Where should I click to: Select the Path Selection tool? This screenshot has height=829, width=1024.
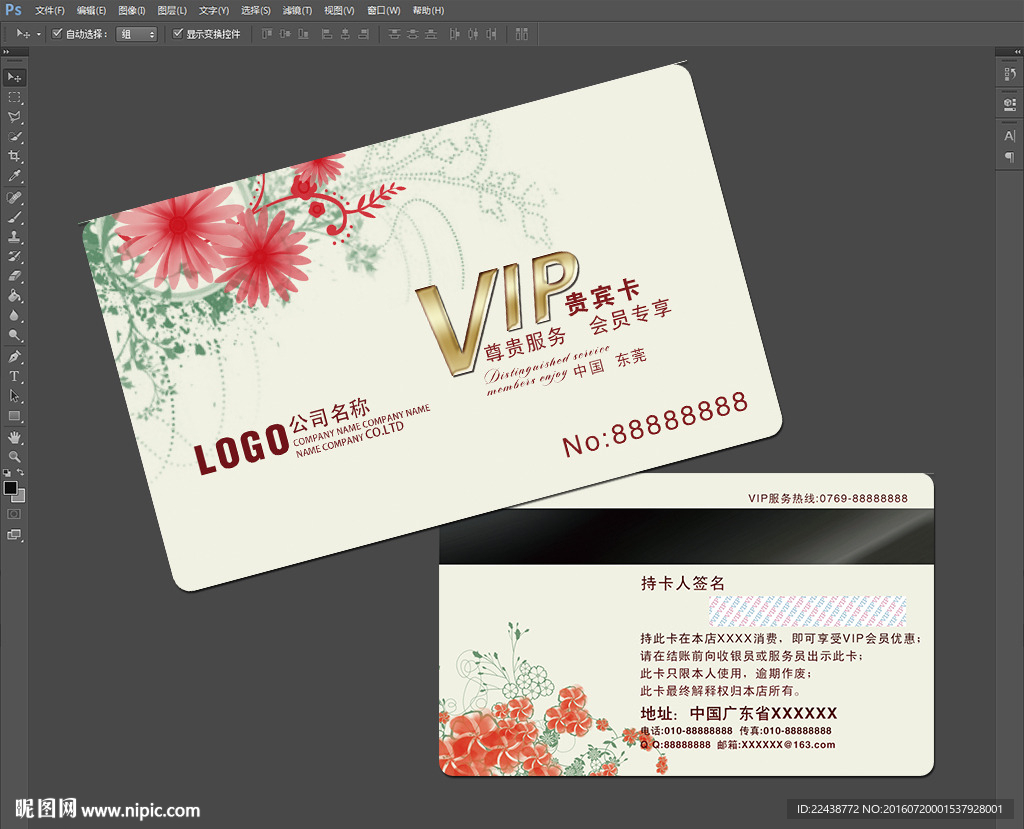point(14,396)
